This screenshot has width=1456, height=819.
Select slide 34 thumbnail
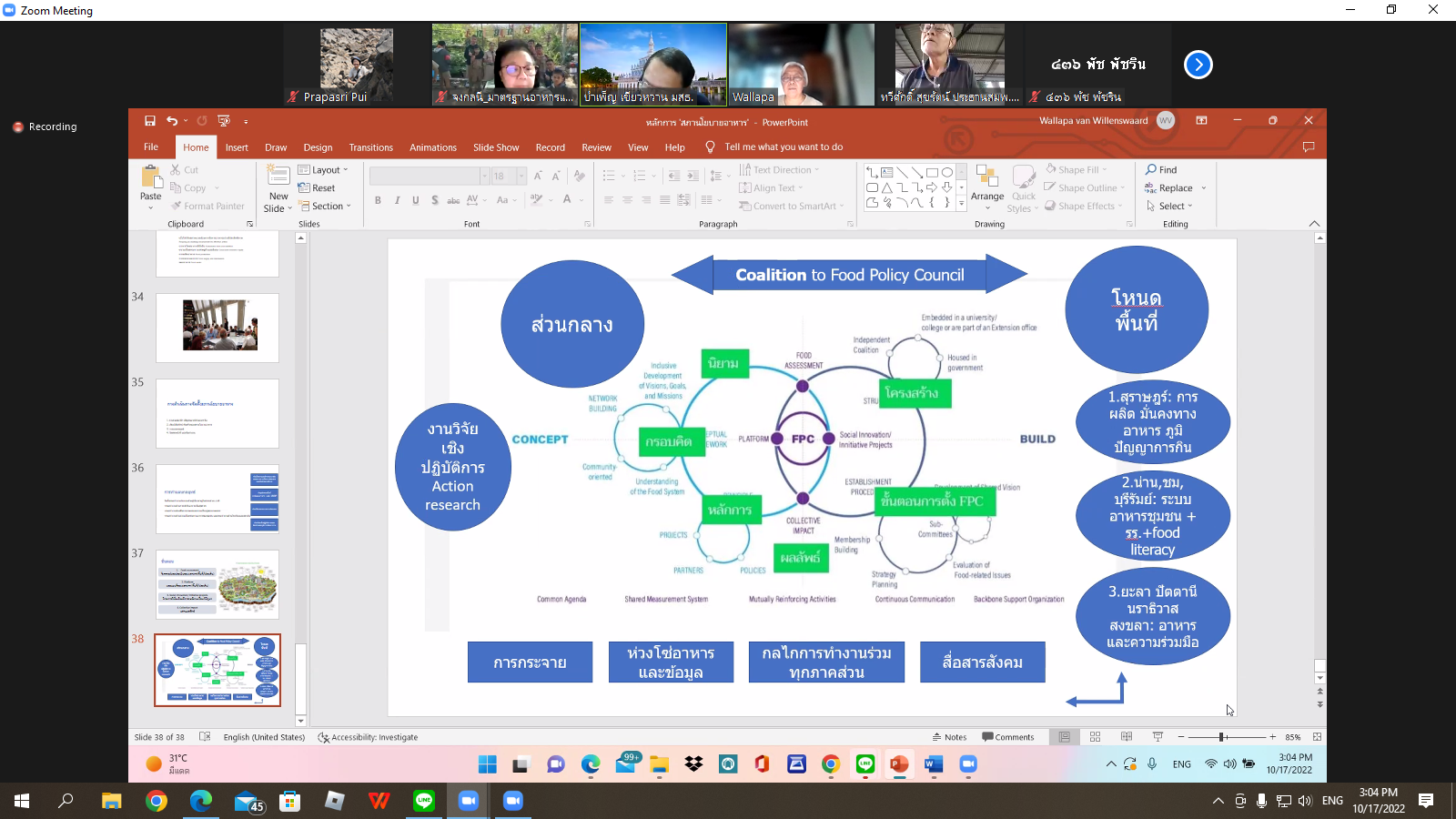click(217, 328)
